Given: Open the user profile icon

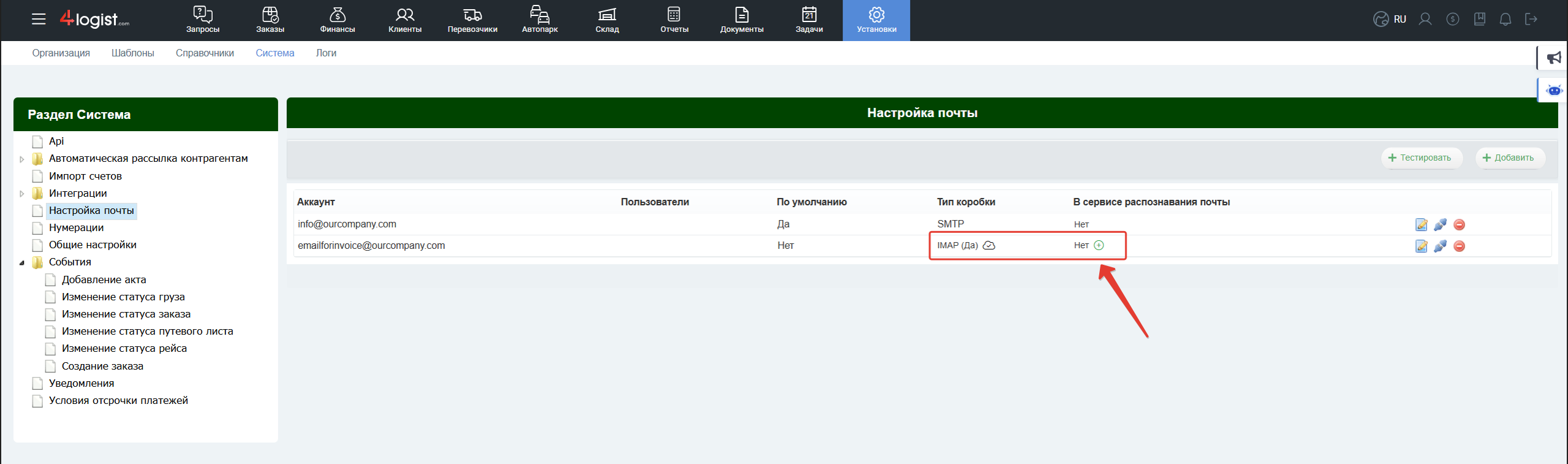Looking at the screenshot, I should [x=1425, y=20].
